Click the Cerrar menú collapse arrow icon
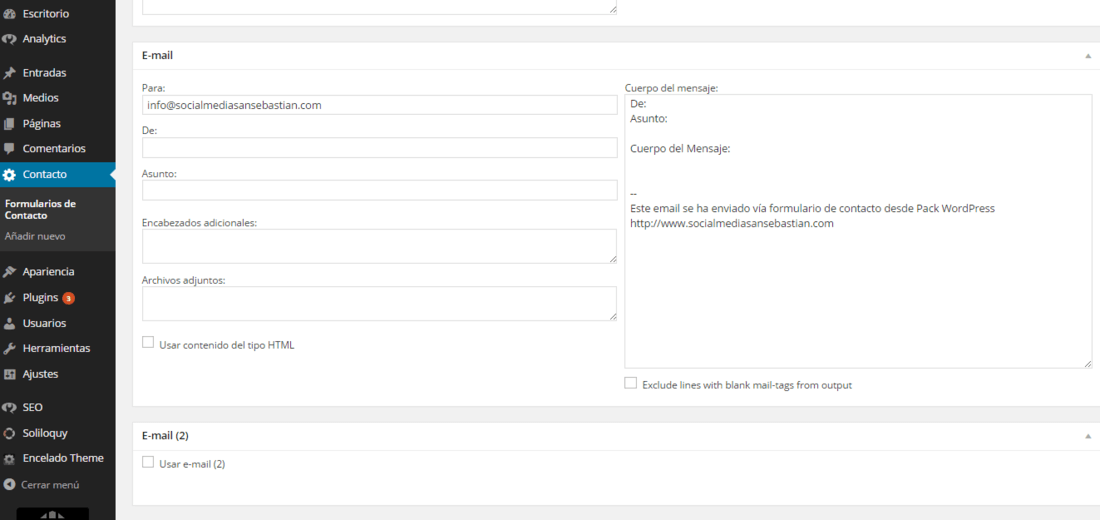This screenshot has width=1100, height=520. pos(9,484)
